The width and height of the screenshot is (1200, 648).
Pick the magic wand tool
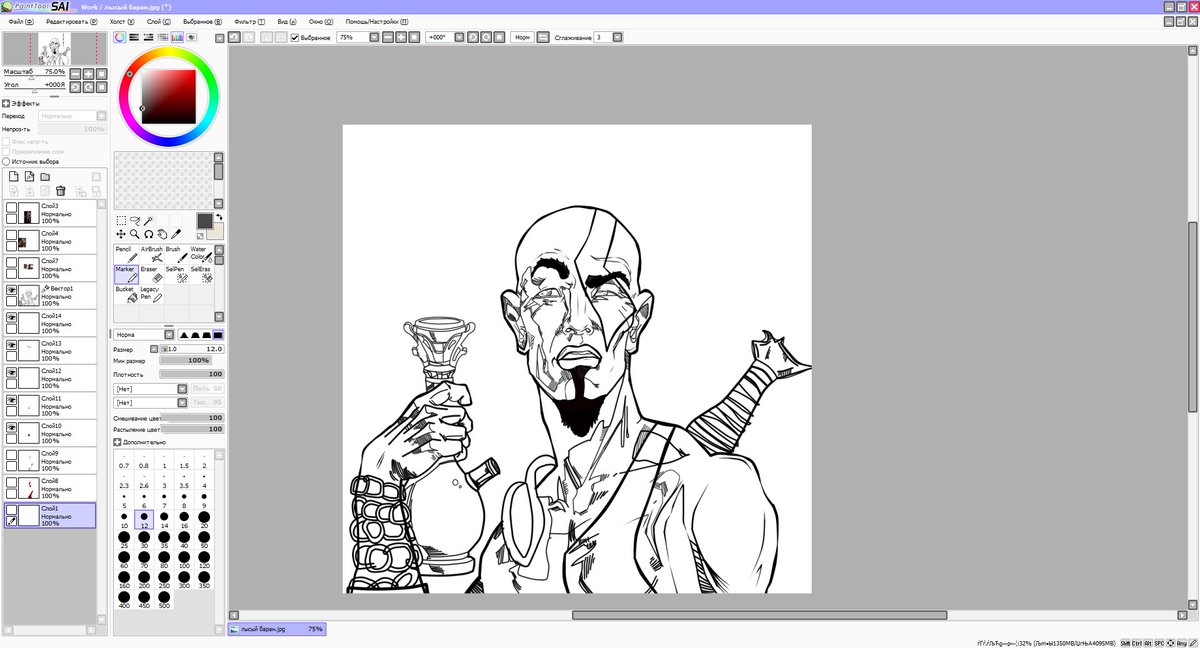pos(148,220)
